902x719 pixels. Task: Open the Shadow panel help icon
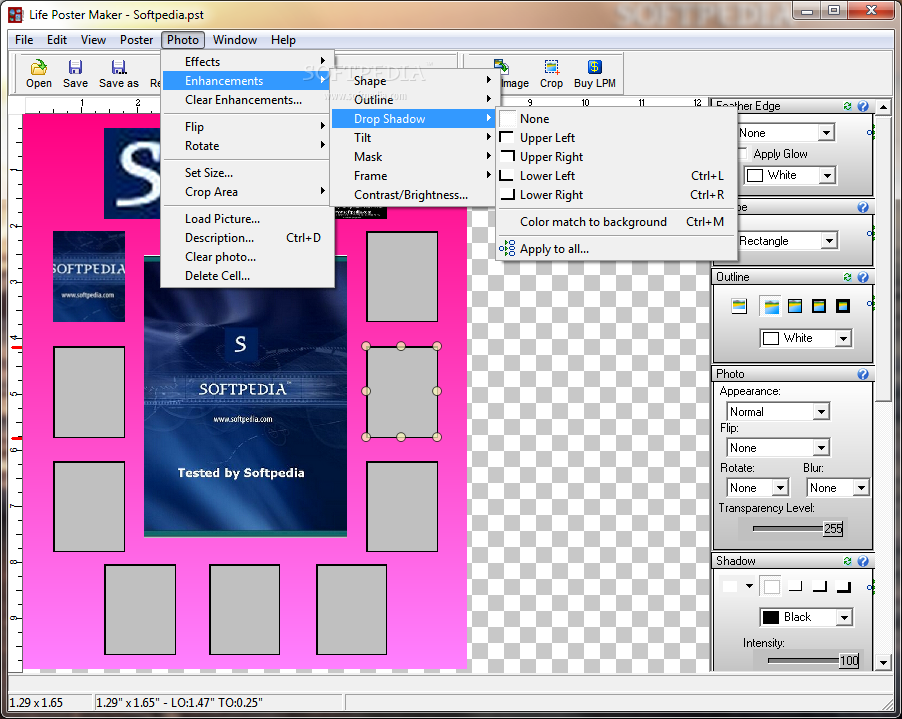click(863, 561)
